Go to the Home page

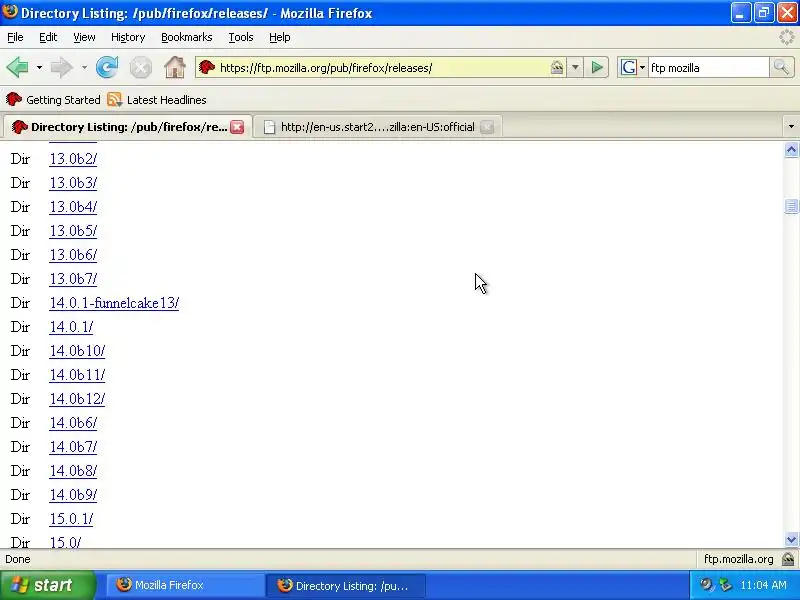(x=174, y=67)
